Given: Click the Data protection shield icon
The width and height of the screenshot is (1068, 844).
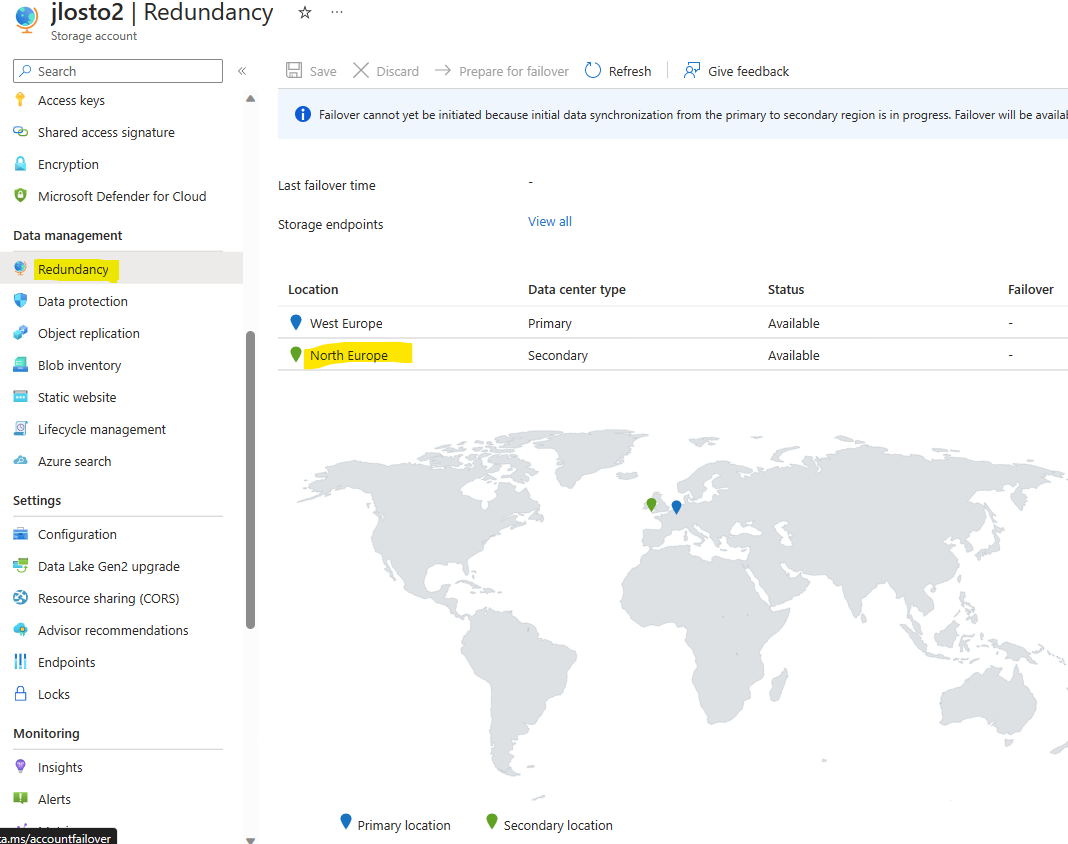Looking at the screenshot, I should (x=20, y=300).
